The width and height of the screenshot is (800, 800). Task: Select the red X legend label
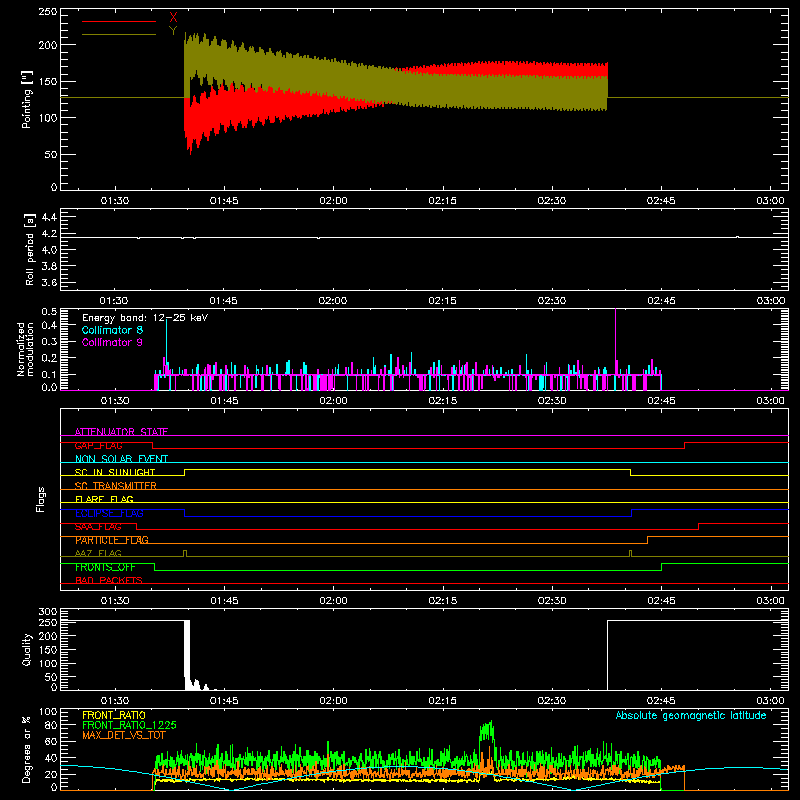[173, 18]
